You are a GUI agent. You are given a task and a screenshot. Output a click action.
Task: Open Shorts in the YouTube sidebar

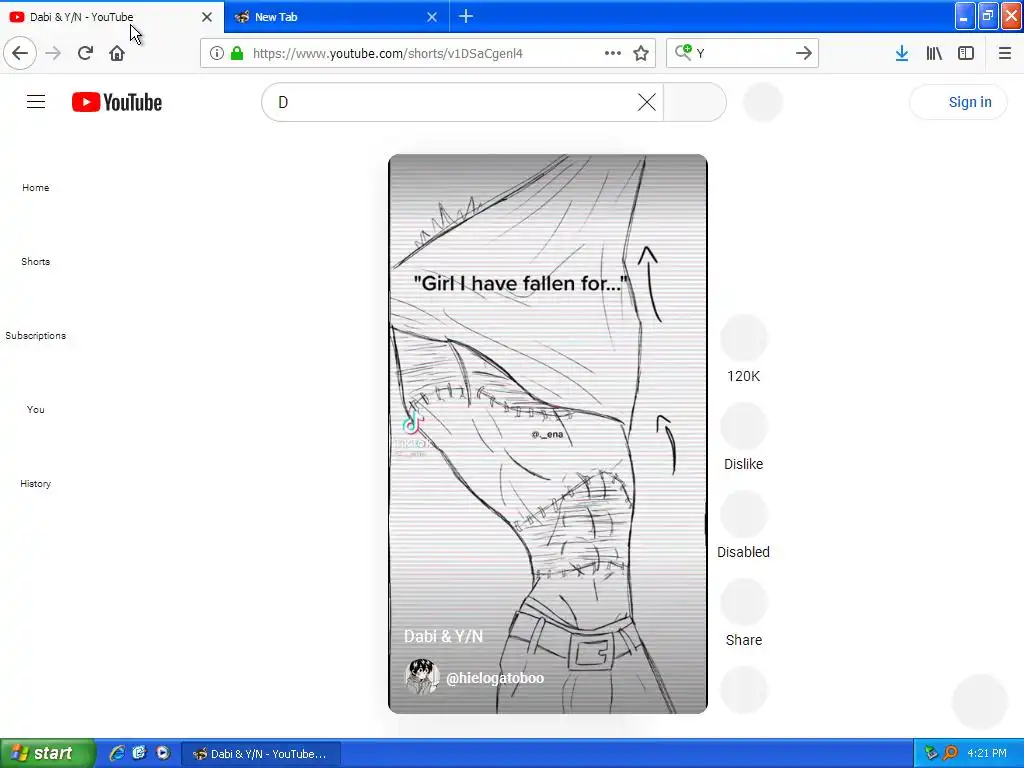click(35, 261)
